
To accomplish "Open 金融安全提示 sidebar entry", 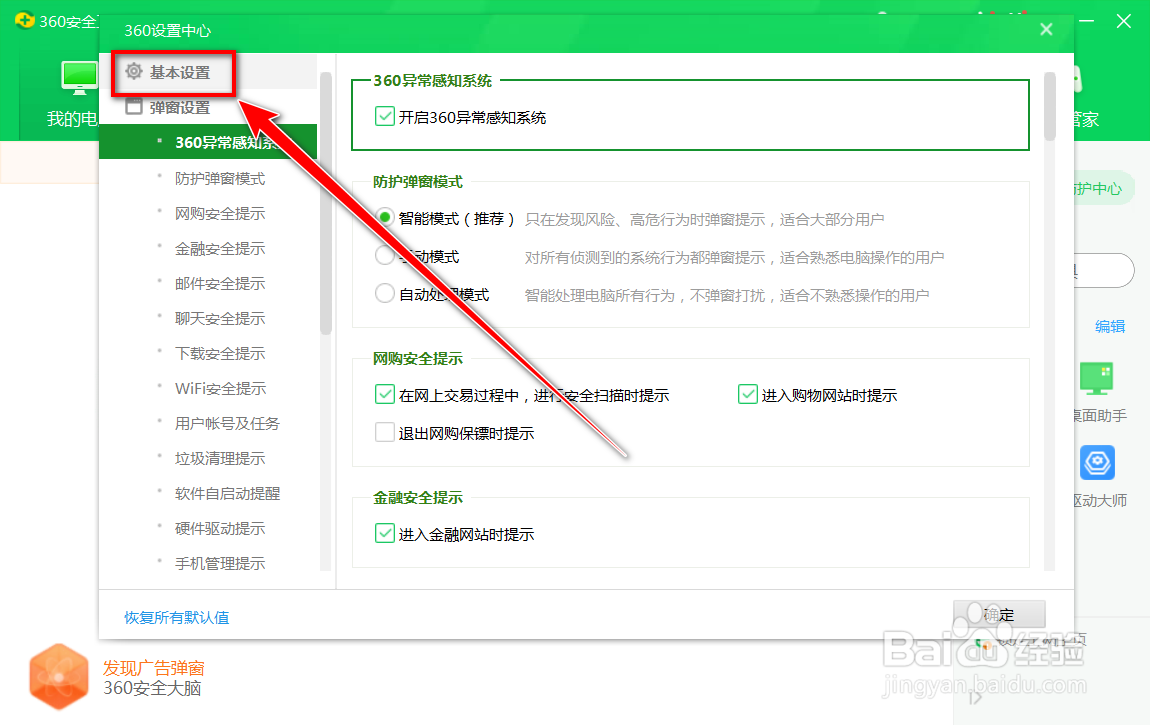I will (x=219, y=249).
